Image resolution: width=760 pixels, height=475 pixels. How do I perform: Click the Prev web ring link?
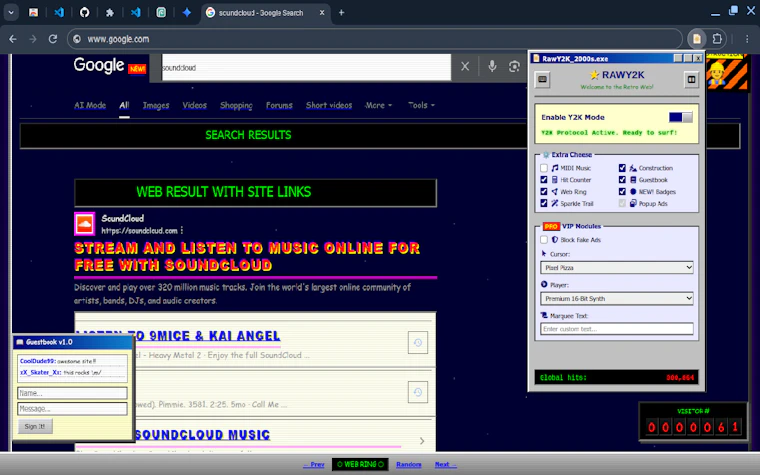(314, 464)
